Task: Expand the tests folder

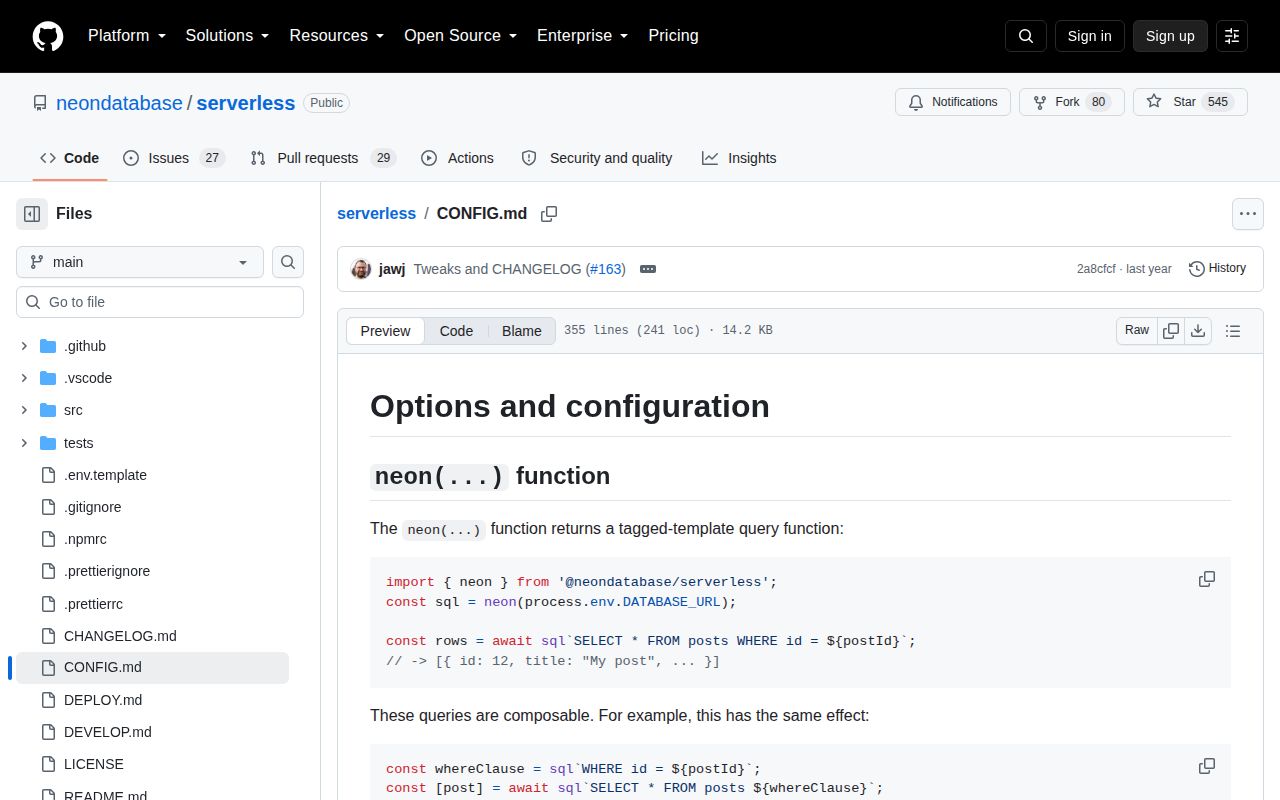Action: click(x=24, y=443)
